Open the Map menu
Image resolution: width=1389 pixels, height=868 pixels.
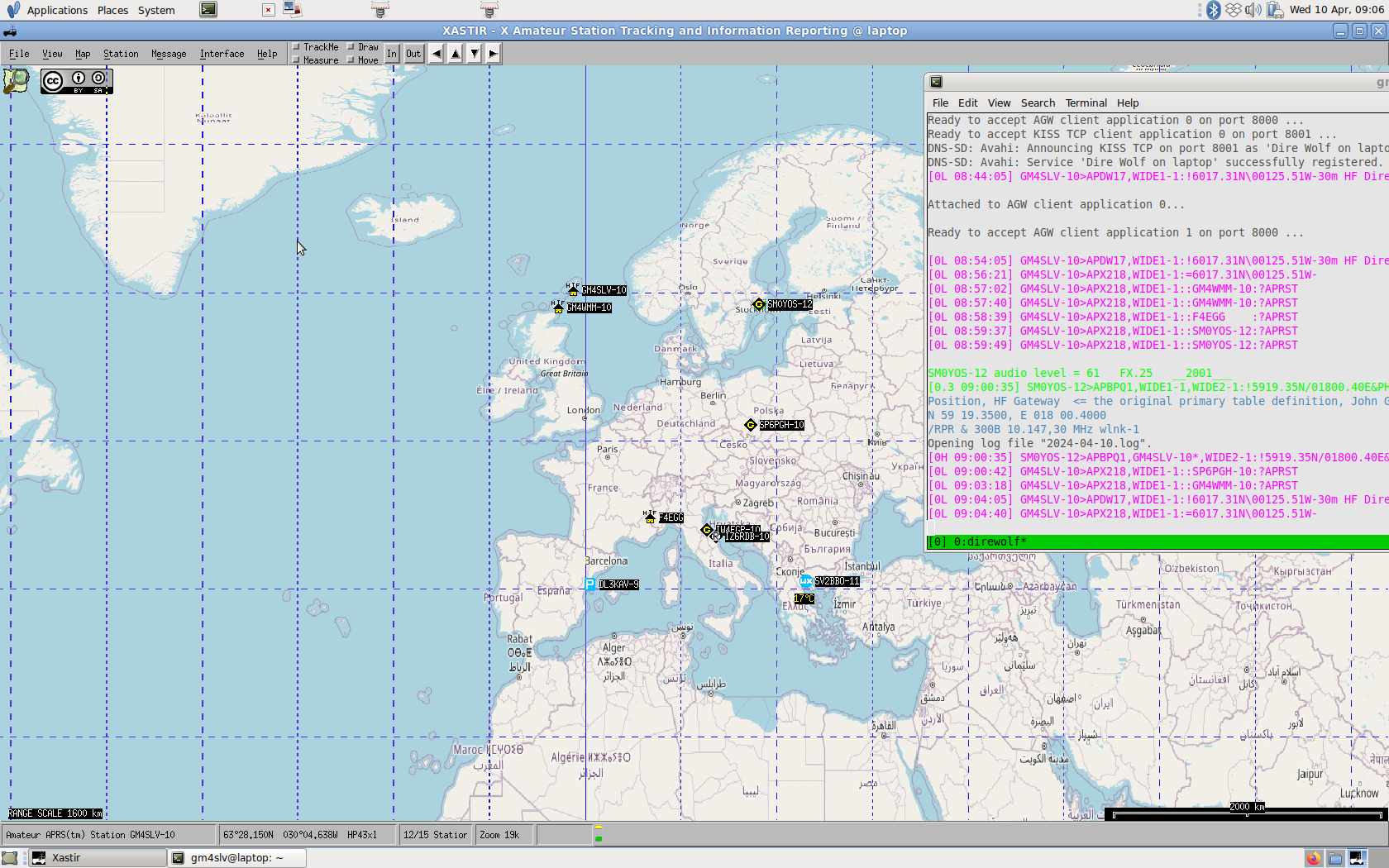[x=83, y=53]
